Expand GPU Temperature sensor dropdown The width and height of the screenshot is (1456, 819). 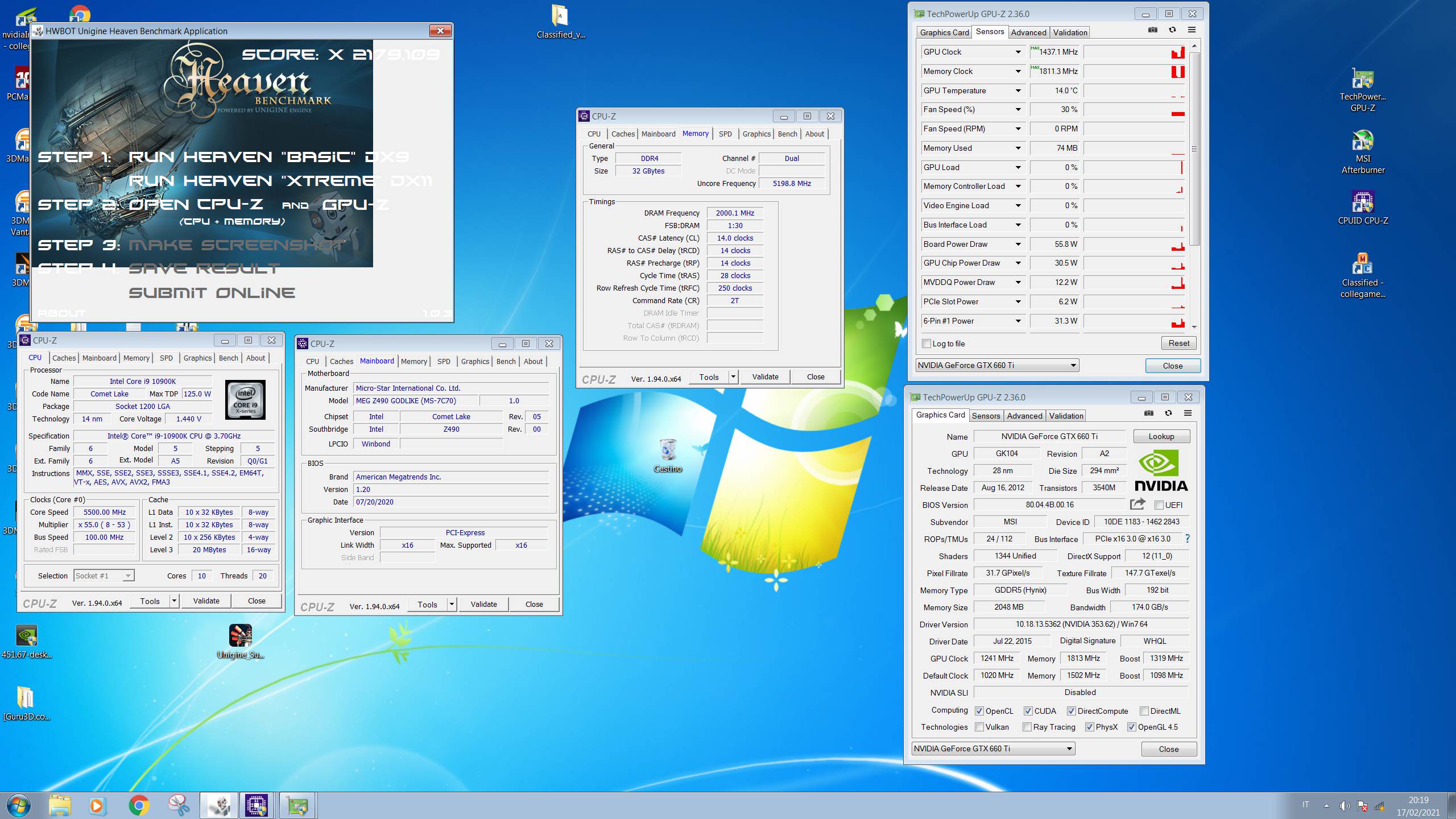pyautogui.click(x=1018, y=90)
